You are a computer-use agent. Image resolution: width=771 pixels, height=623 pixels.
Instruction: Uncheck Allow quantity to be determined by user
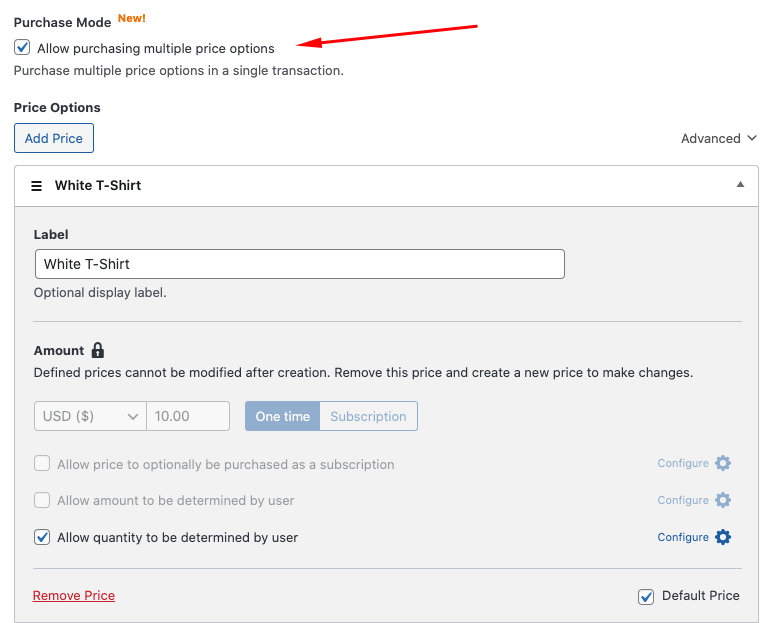42,537
